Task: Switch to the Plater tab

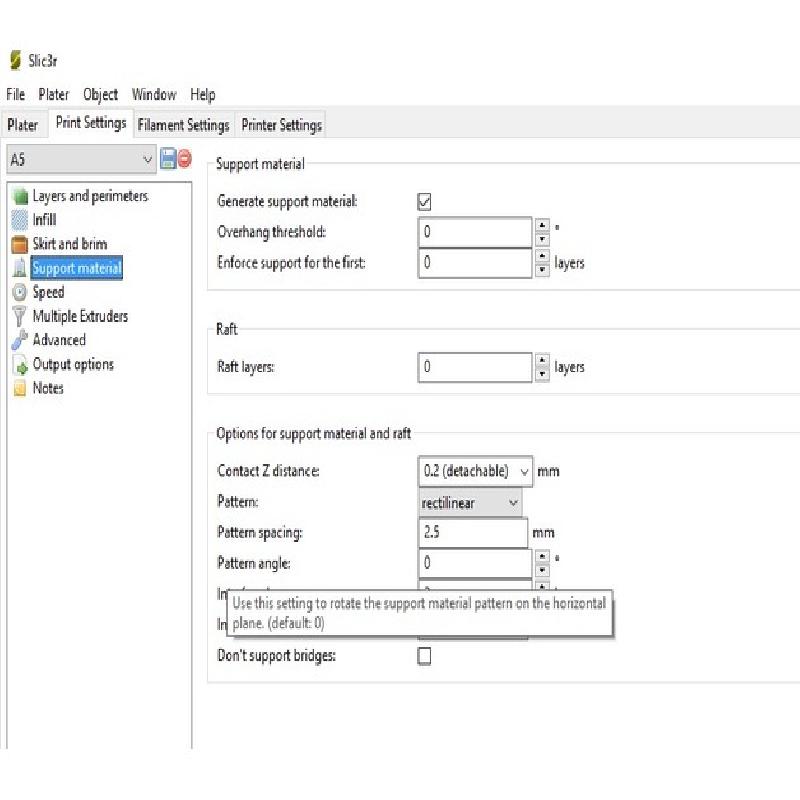Action: coord(23,124)
